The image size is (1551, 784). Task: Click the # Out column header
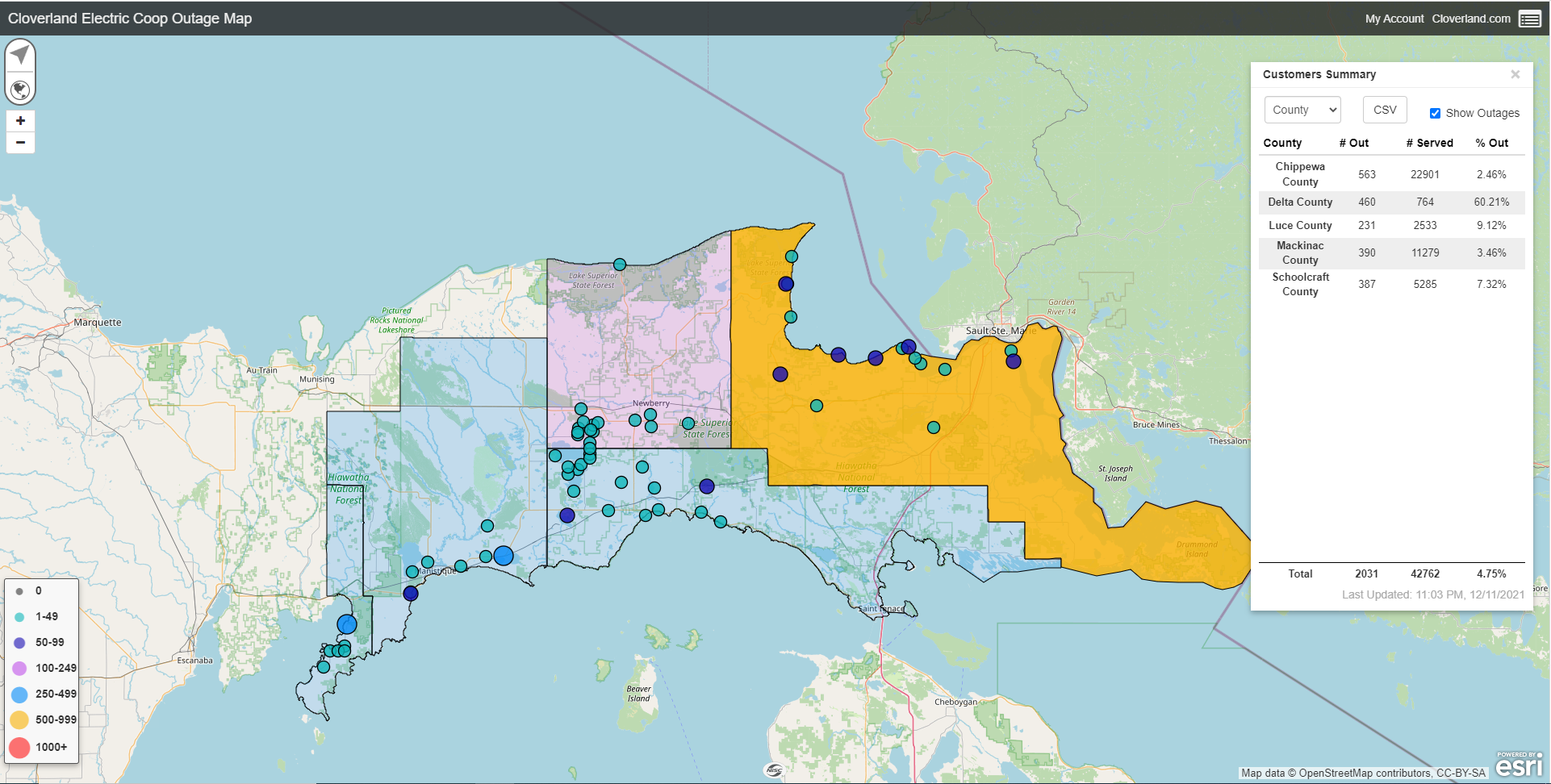(1354, 143)
